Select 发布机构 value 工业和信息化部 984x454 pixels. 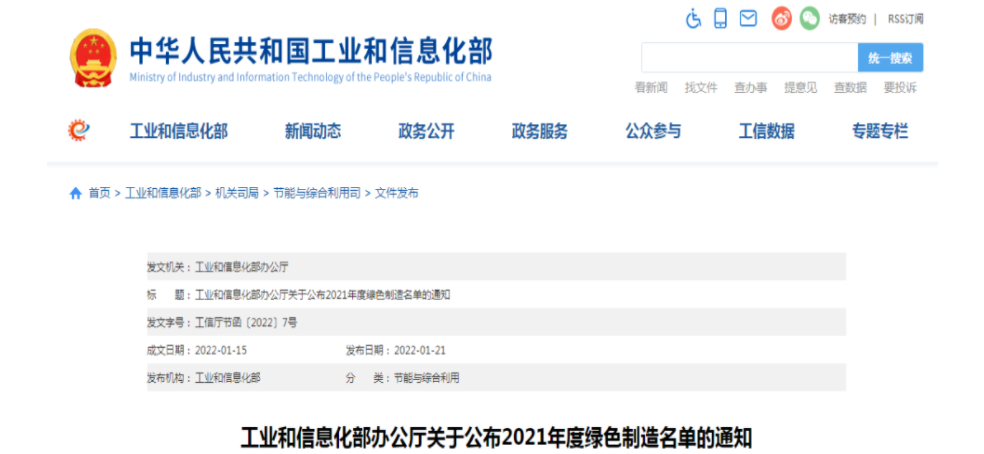pos(228,378)
